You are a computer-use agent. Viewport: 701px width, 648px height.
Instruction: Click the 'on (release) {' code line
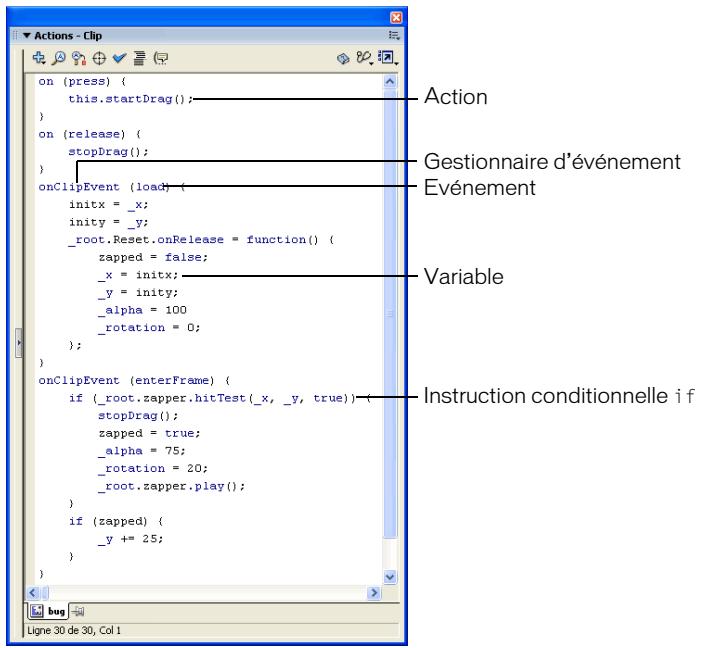89,134
